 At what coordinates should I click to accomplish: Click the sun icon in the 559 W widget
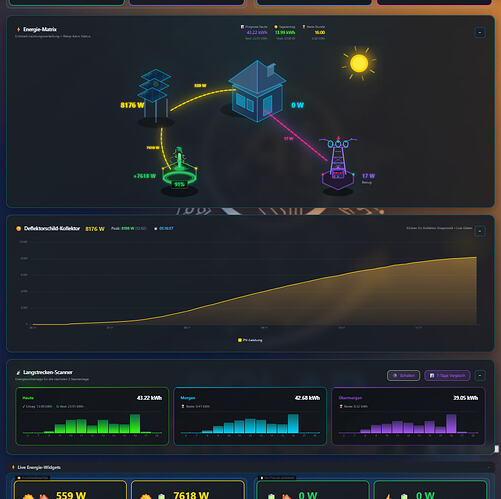tap(28, 496)
